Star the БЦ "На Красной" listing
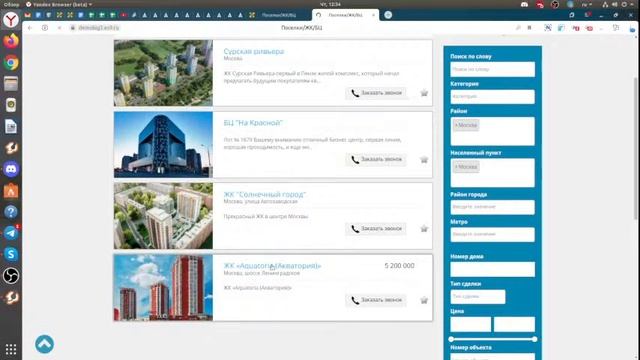This screenshot has width=640, height=360. [x=424, y=160]
